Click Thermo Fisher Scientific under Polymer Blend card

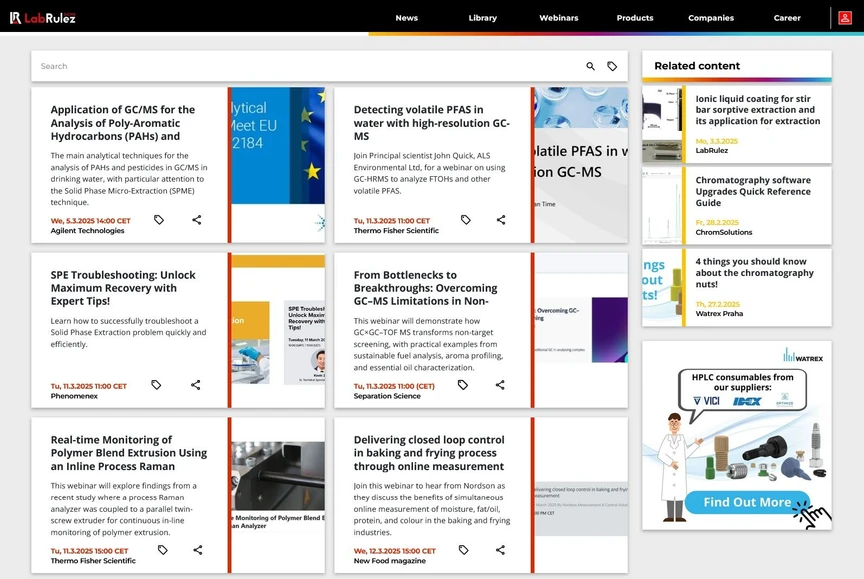[x=93, y=560]
